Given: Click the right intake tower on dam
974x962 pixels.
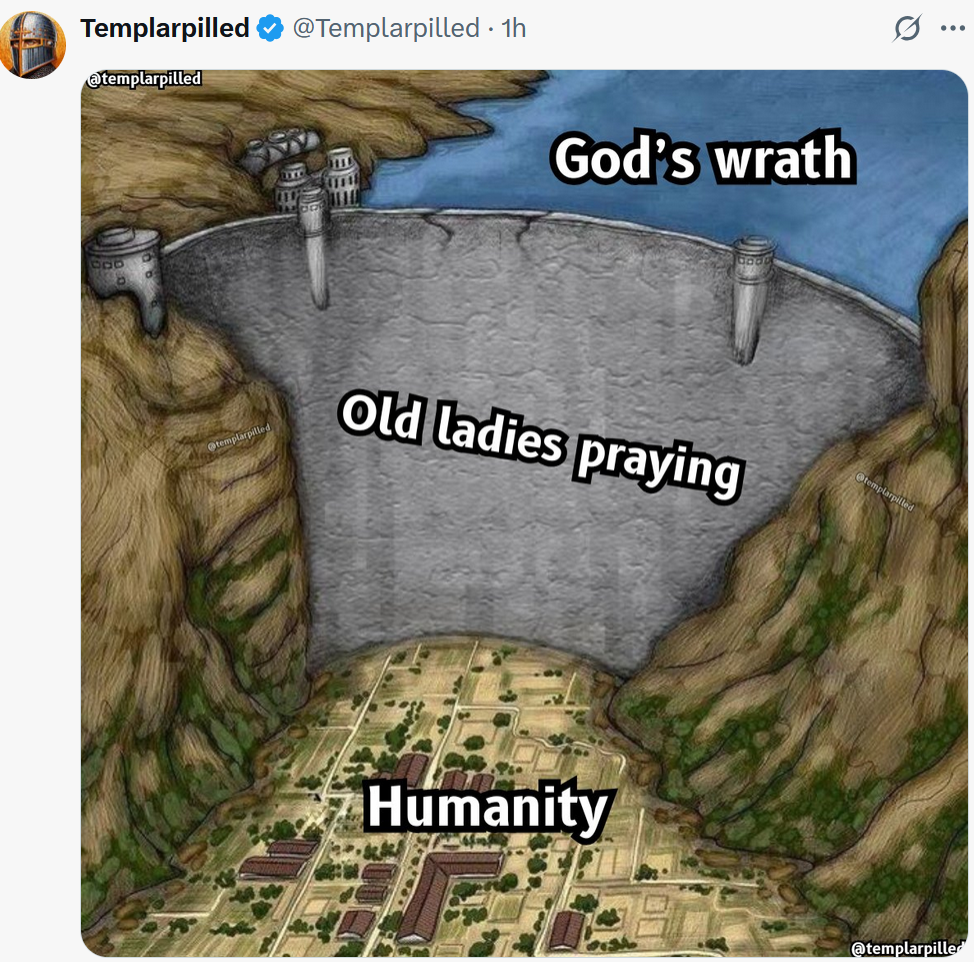Looking at the screenshot, I should [752, 298].
